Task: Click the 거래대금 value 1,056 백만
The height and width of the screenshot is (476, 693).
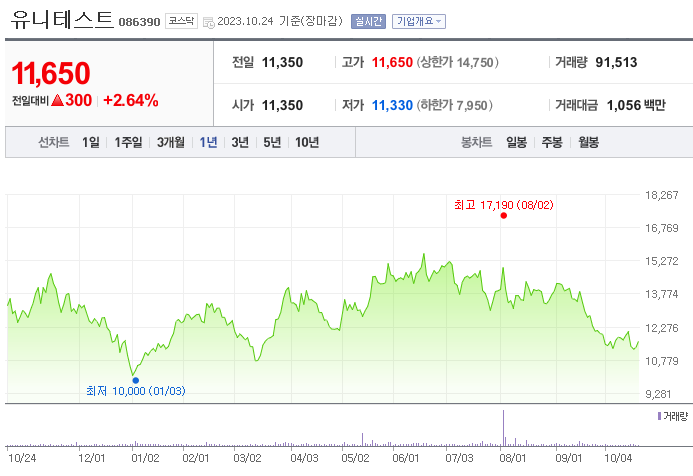Action: pos(636,105)
